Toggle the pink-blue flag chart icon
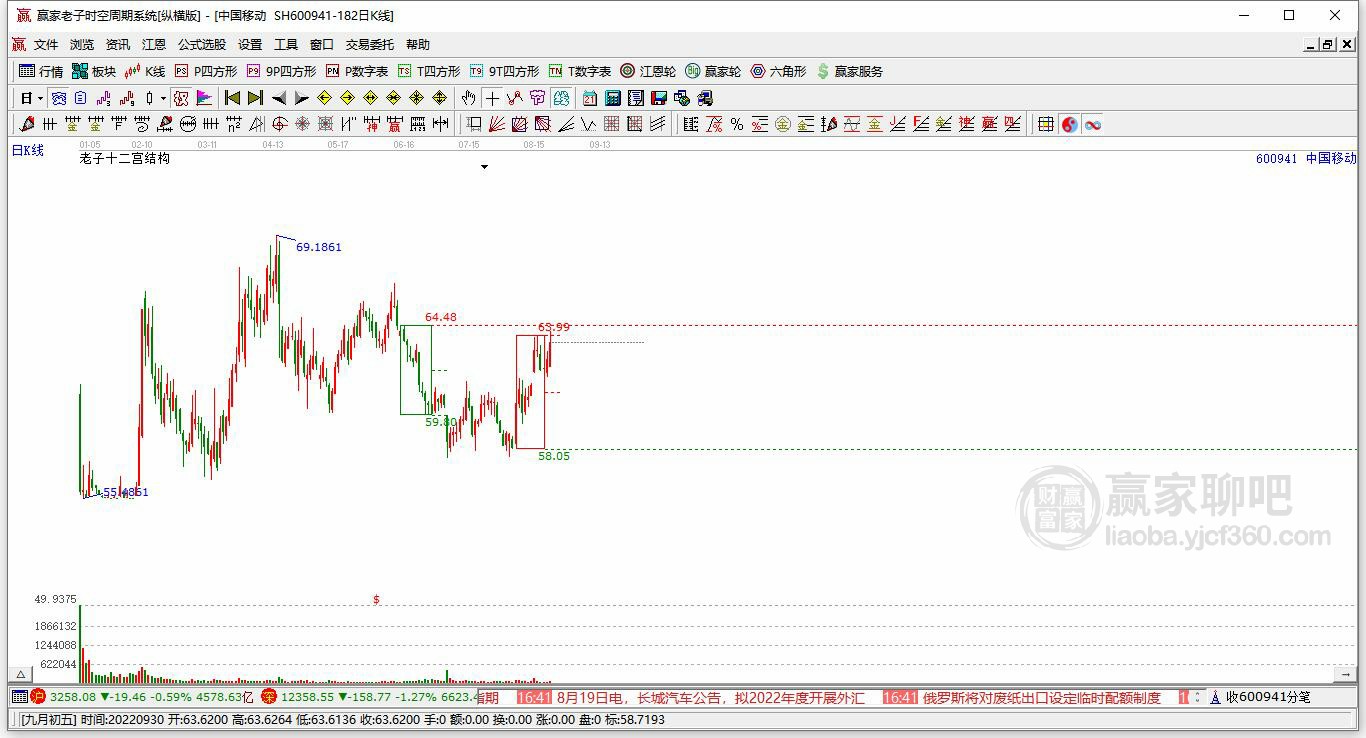Image resolution: width=1366 pixels, height=738 pixels. pos(204,98)
